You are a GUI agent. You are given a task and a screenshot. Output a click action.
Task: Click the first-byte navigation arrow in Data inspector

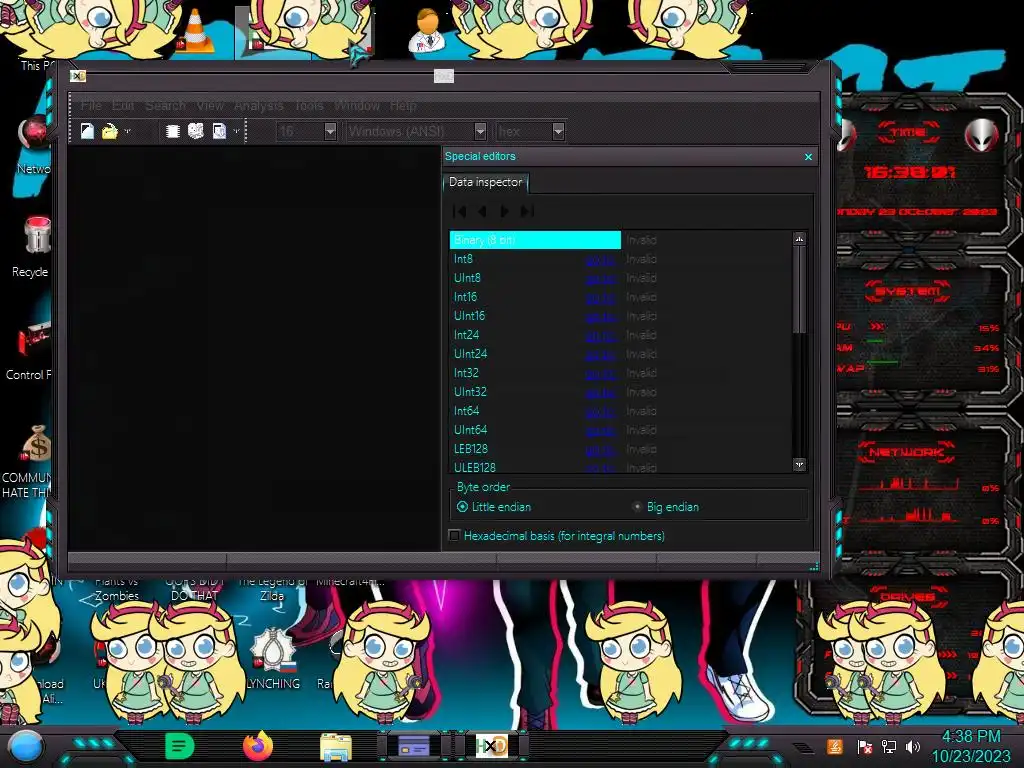pyautogui.click(x=460, y=211)
